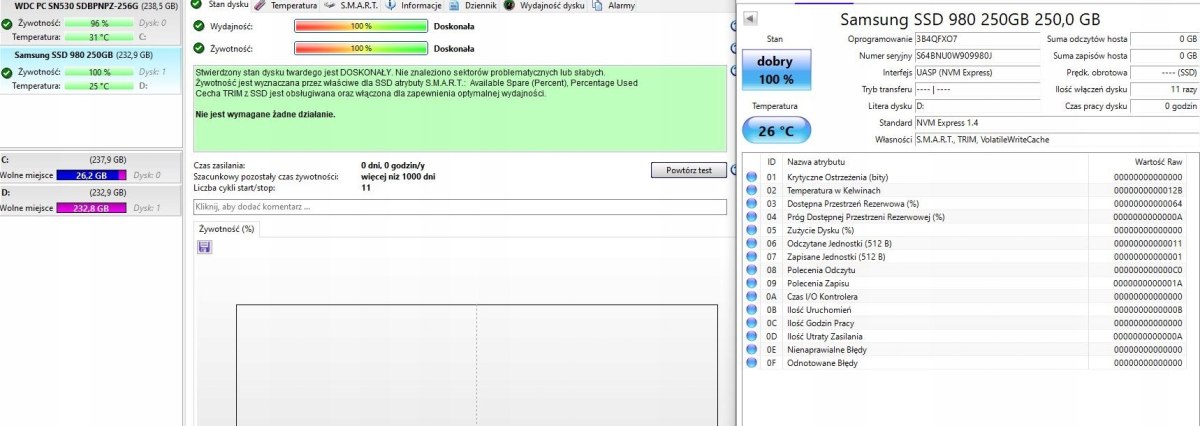Click blue status orb for Temperatura w Kelwinach
The image size is (1200, 426).
click(x=752, y=190)
